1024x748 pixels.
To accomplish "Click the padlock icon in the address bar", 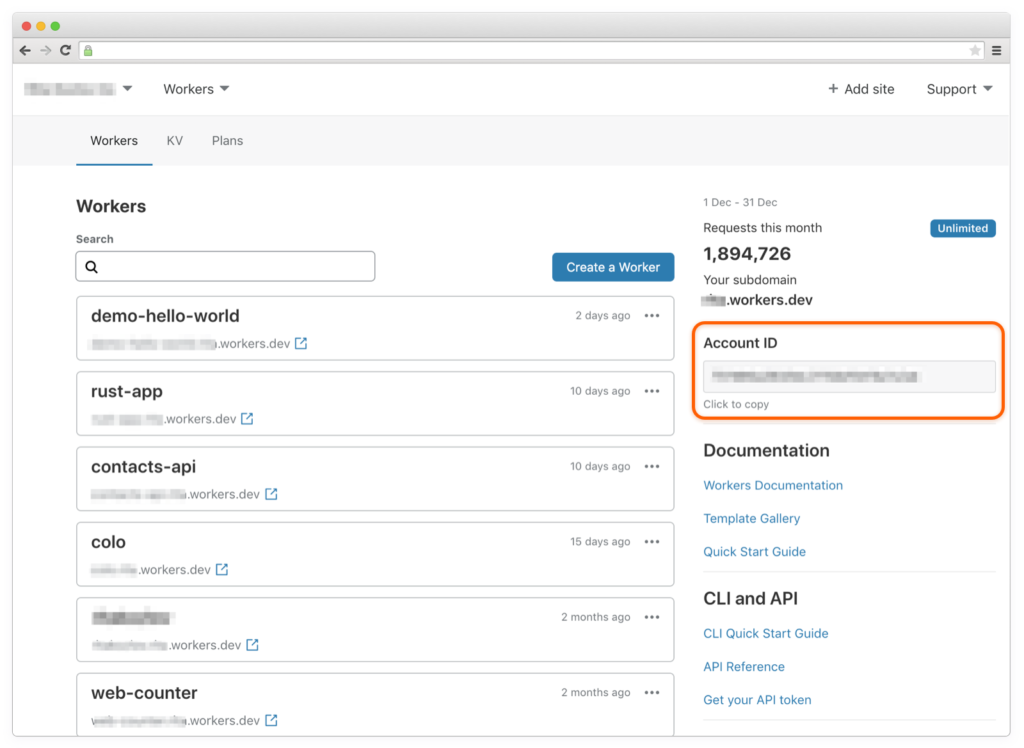I will (87, 50).
